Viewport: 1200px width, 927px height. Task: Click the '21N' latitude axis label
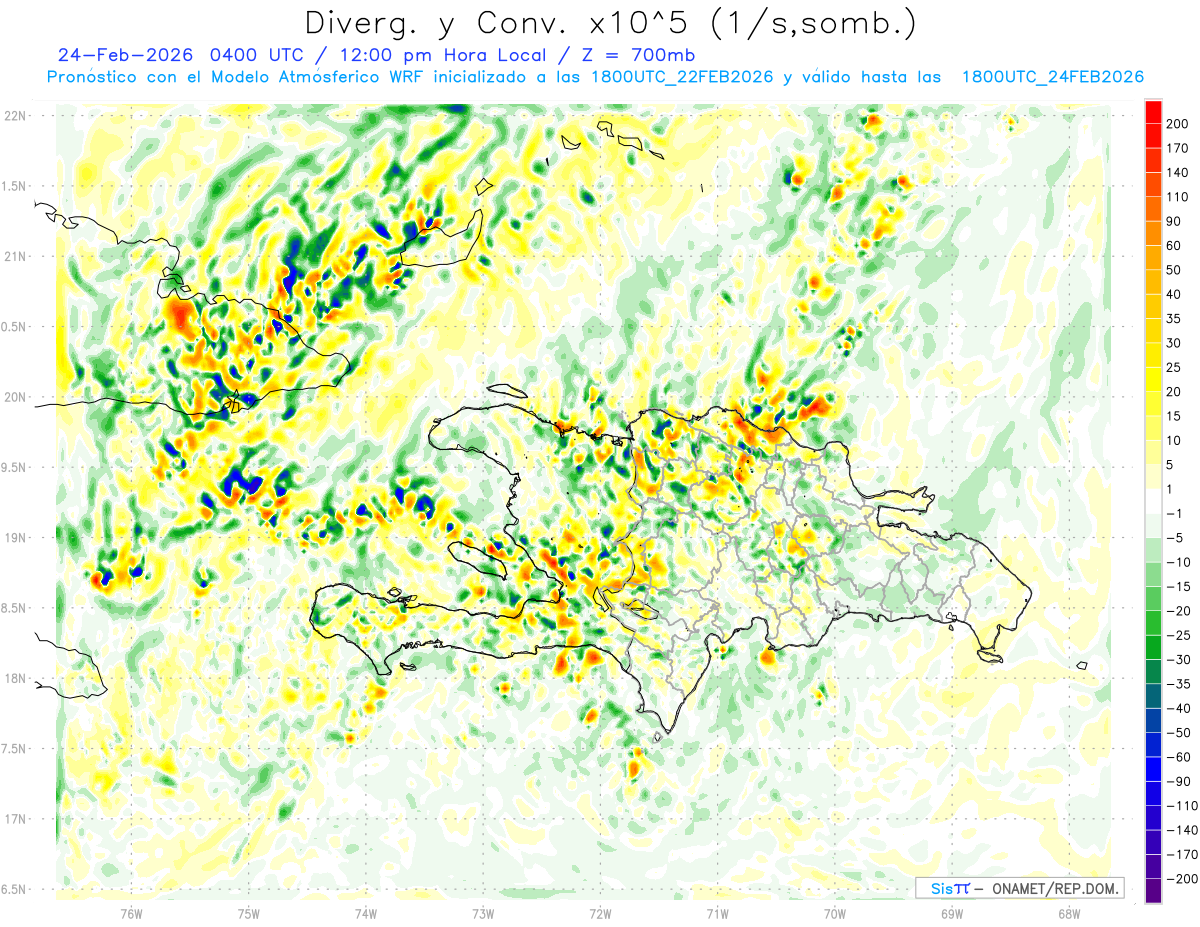click(15, 256)
